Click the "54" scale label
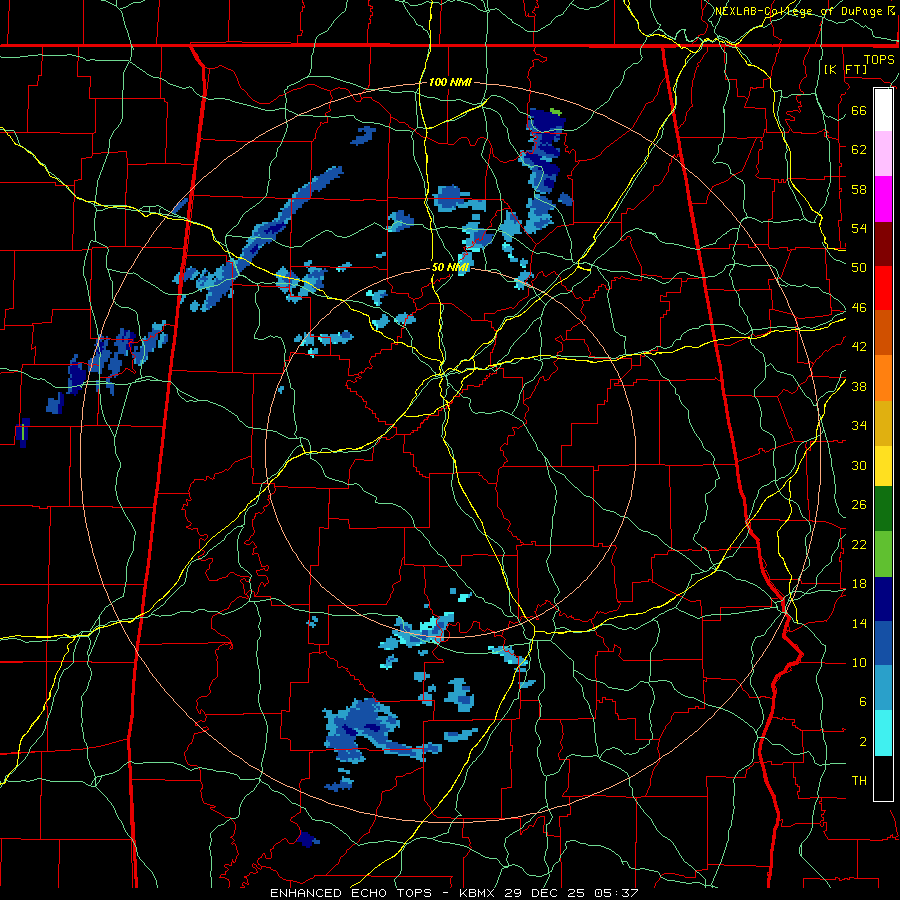900x900 pixels. tap(859, 228)
